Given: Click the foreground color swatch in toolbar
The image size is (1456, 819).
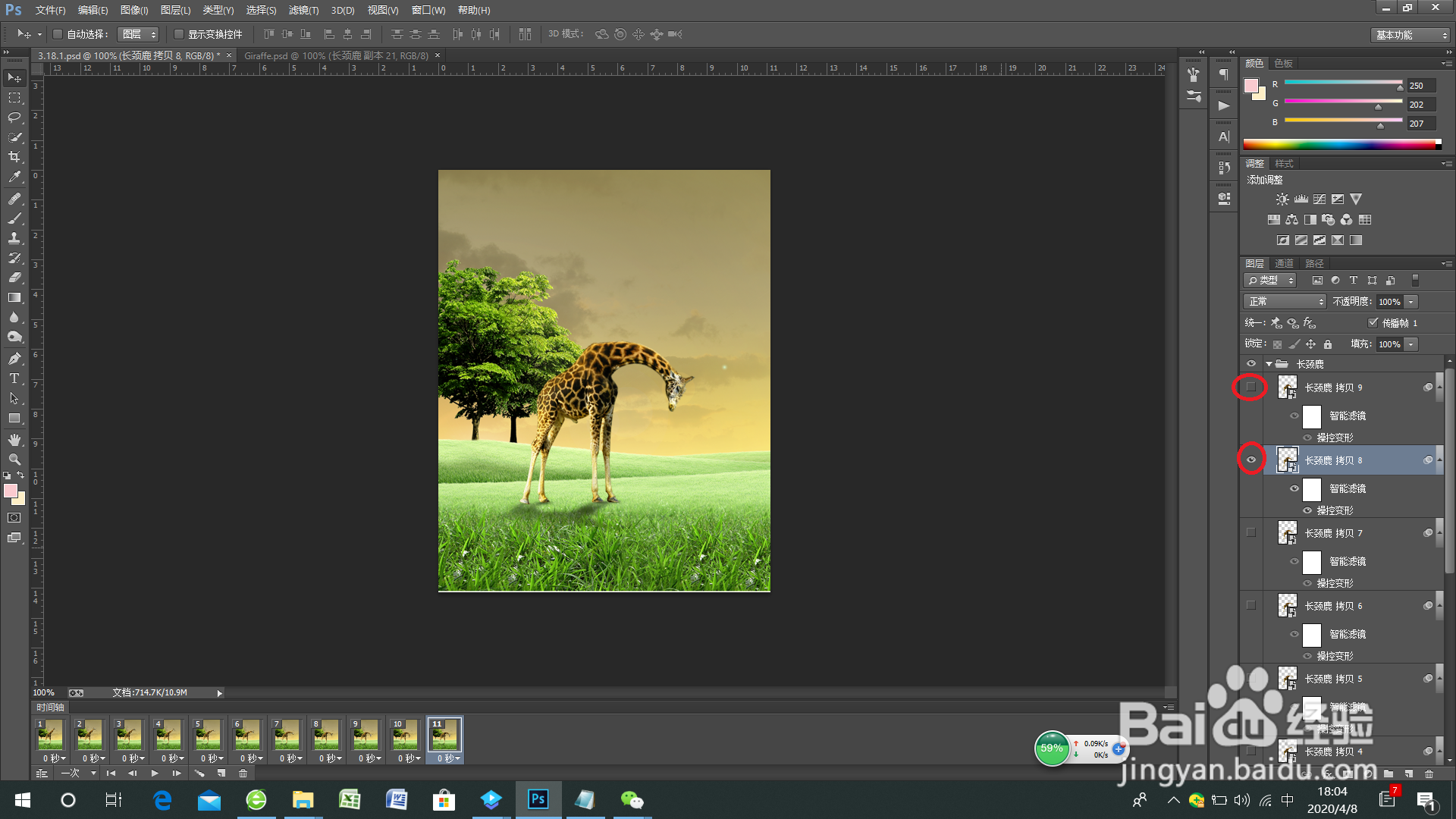Looking at the screenshot, I should [x=11, y=491].
